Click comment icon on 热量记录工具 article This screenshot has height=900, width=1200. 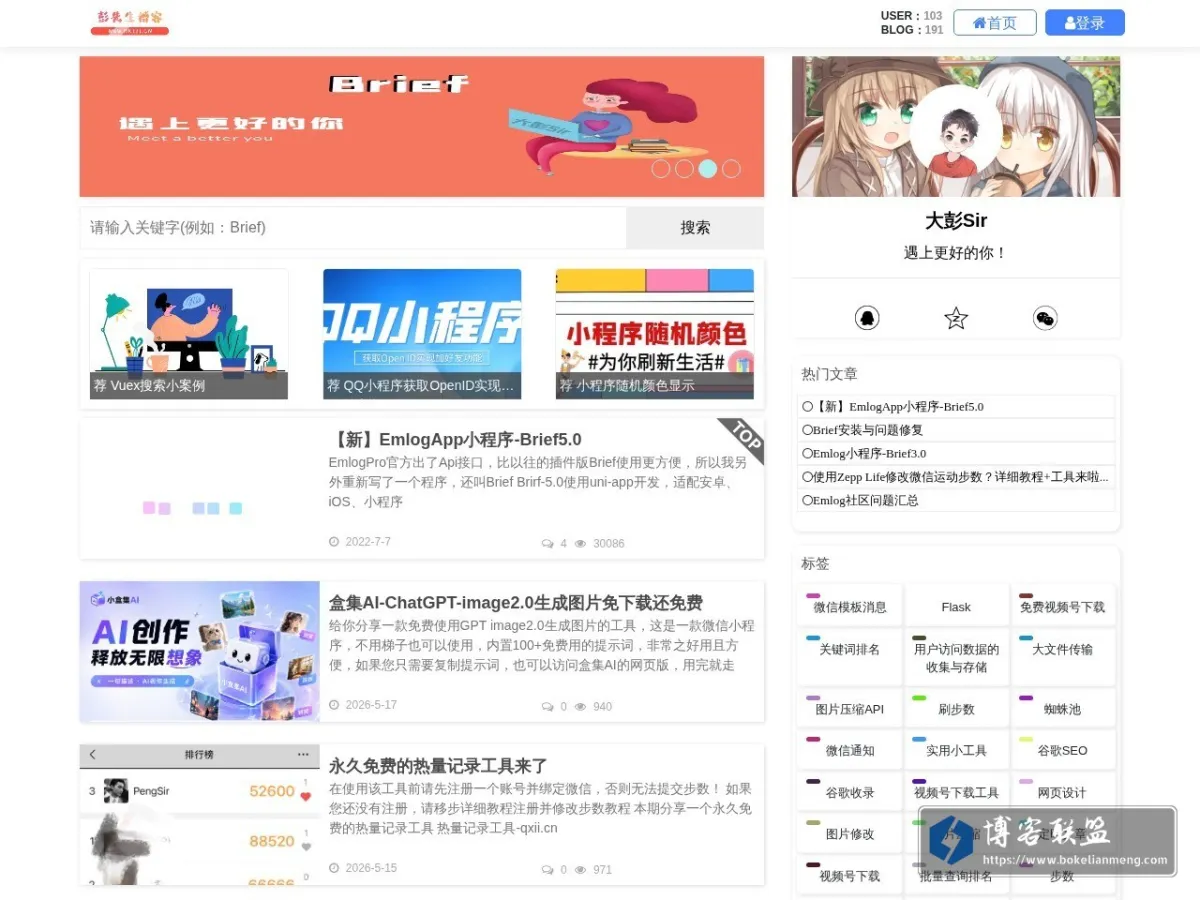[547, 870]
